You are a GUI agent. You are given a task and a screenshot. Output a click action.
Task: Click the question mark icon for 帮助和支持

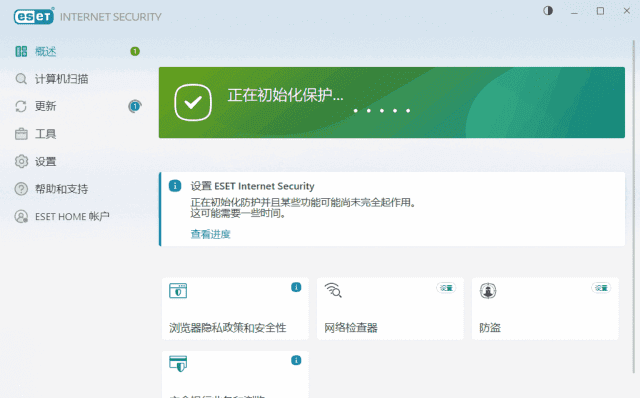tap(21, 189)
